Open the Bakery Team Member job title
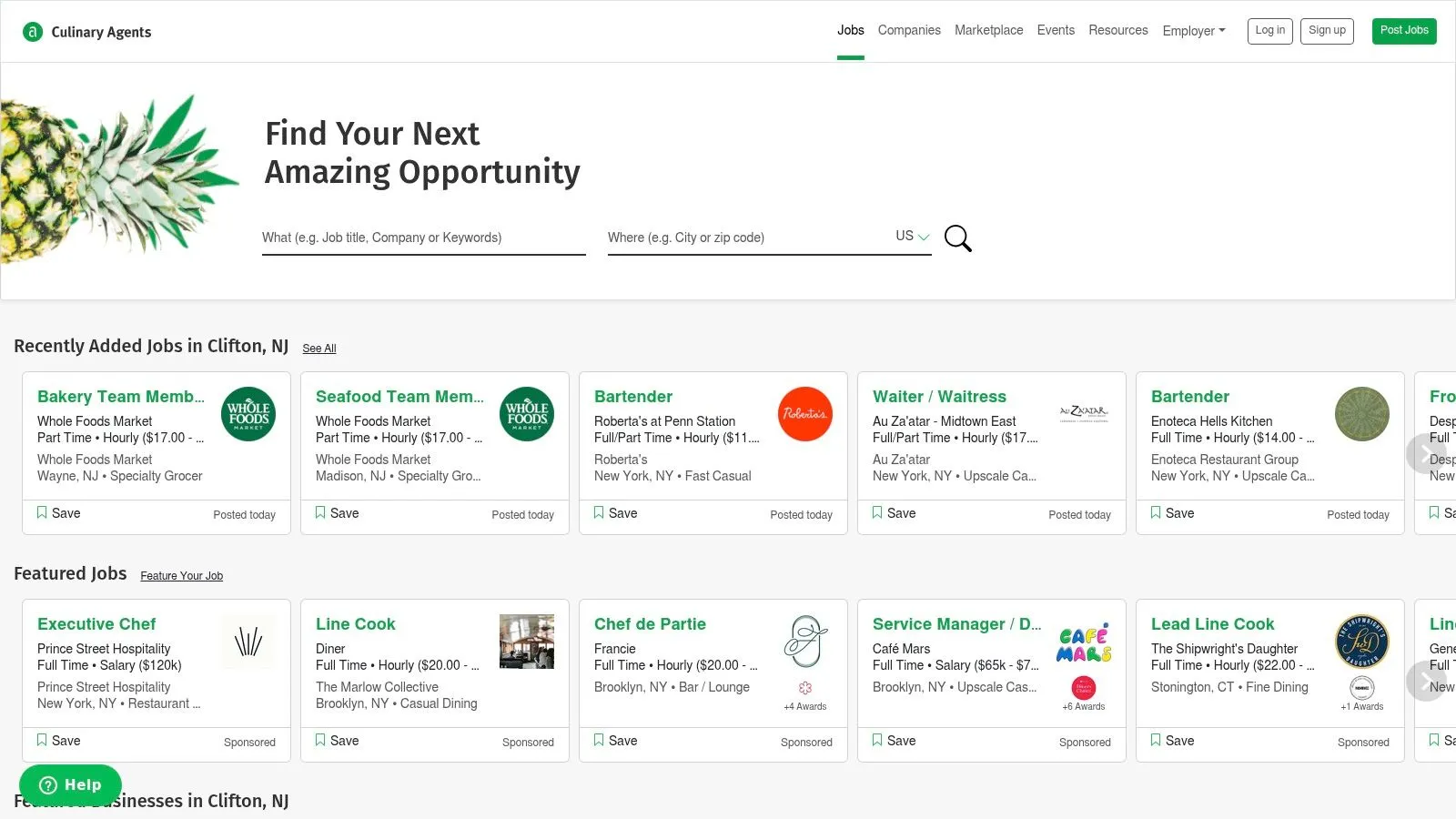Image resolution: width=1456 pixels, height=819 pixels. (x=121, y=397)
